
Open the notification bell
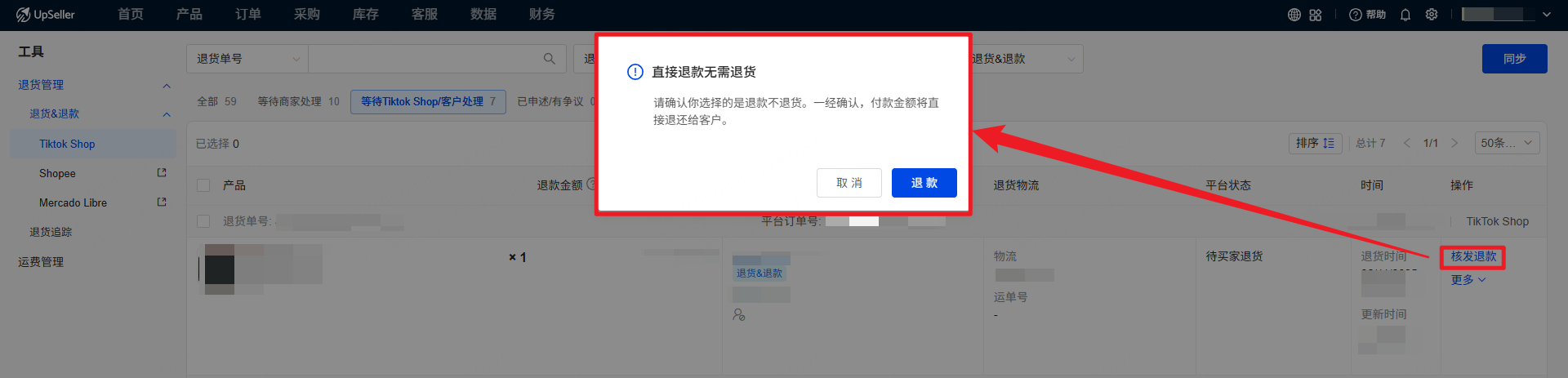click(x=1405, y=15)
